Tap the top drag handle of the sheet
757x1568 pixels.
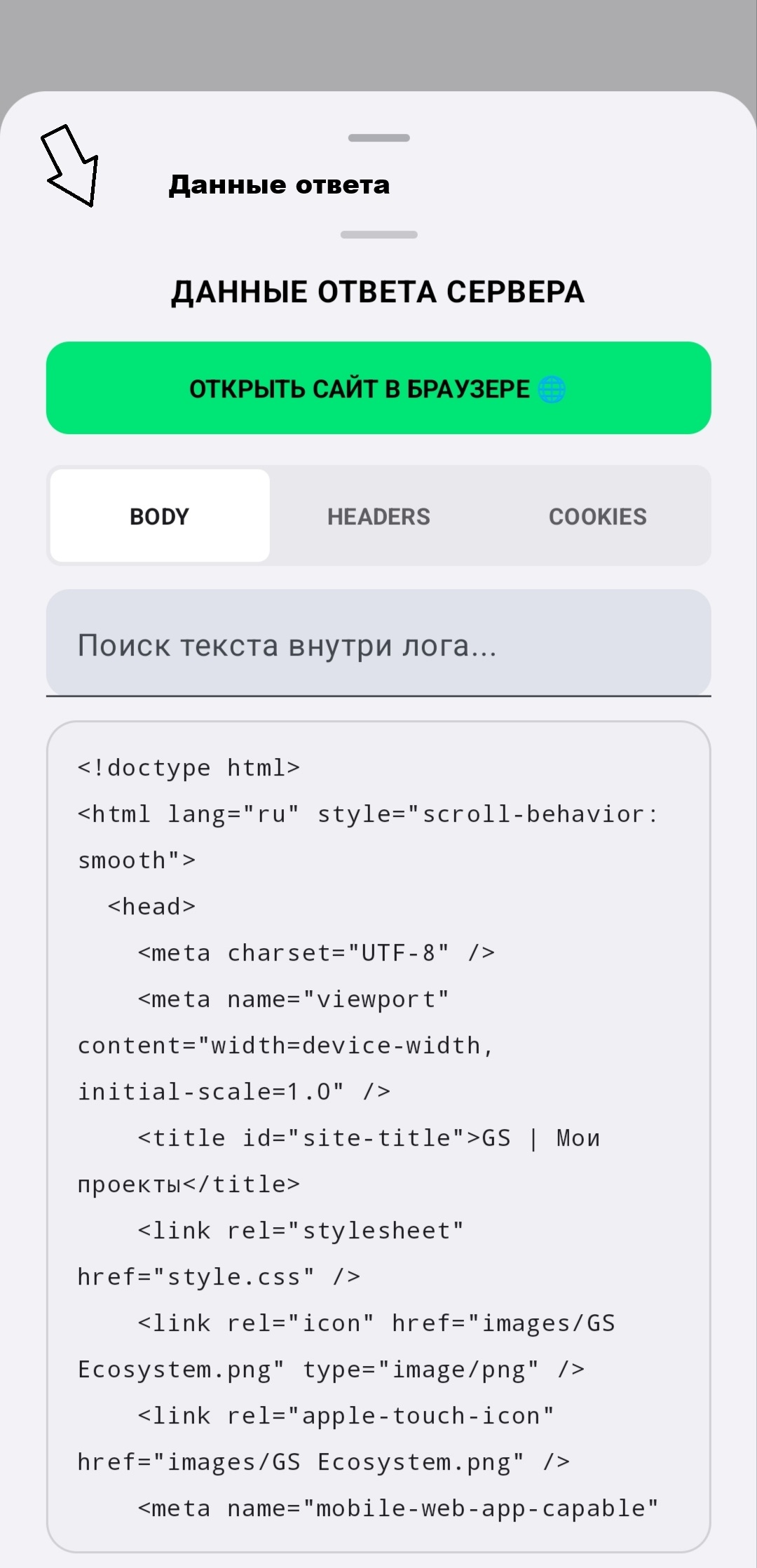tap(378, 138)
